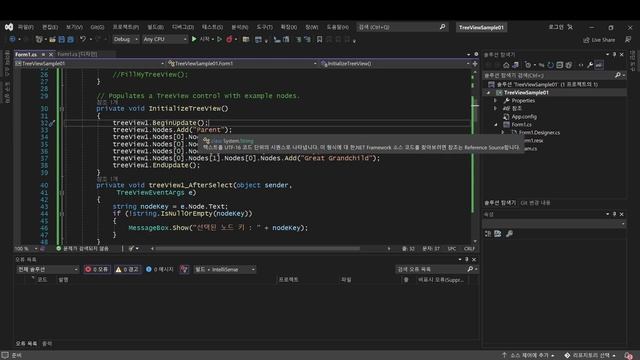
Task: Click the Preview Selected Items icon in Solution Explorer
Action: tap(599, 65)
